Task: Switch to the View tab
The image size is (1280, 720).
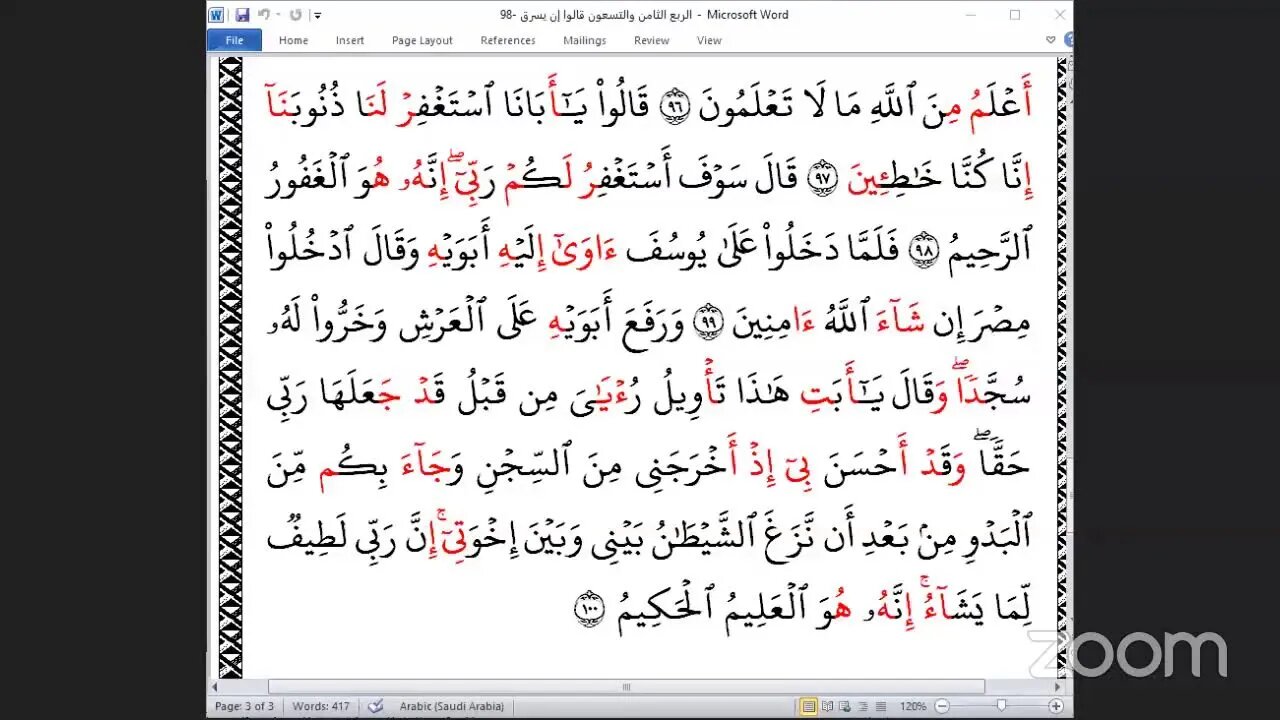Action: click(x=709, y=40)
